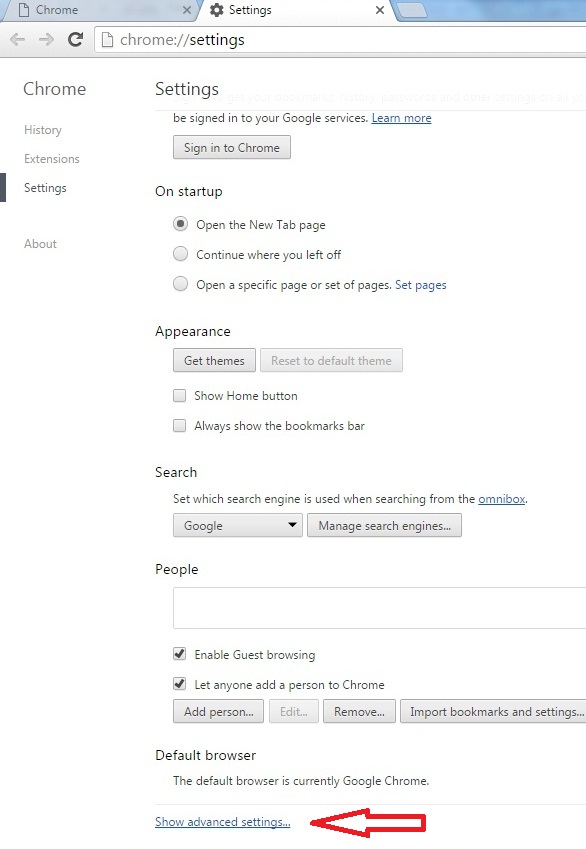
Task: Enable the Show Home button checkbox
Action: tap(179, 396)
